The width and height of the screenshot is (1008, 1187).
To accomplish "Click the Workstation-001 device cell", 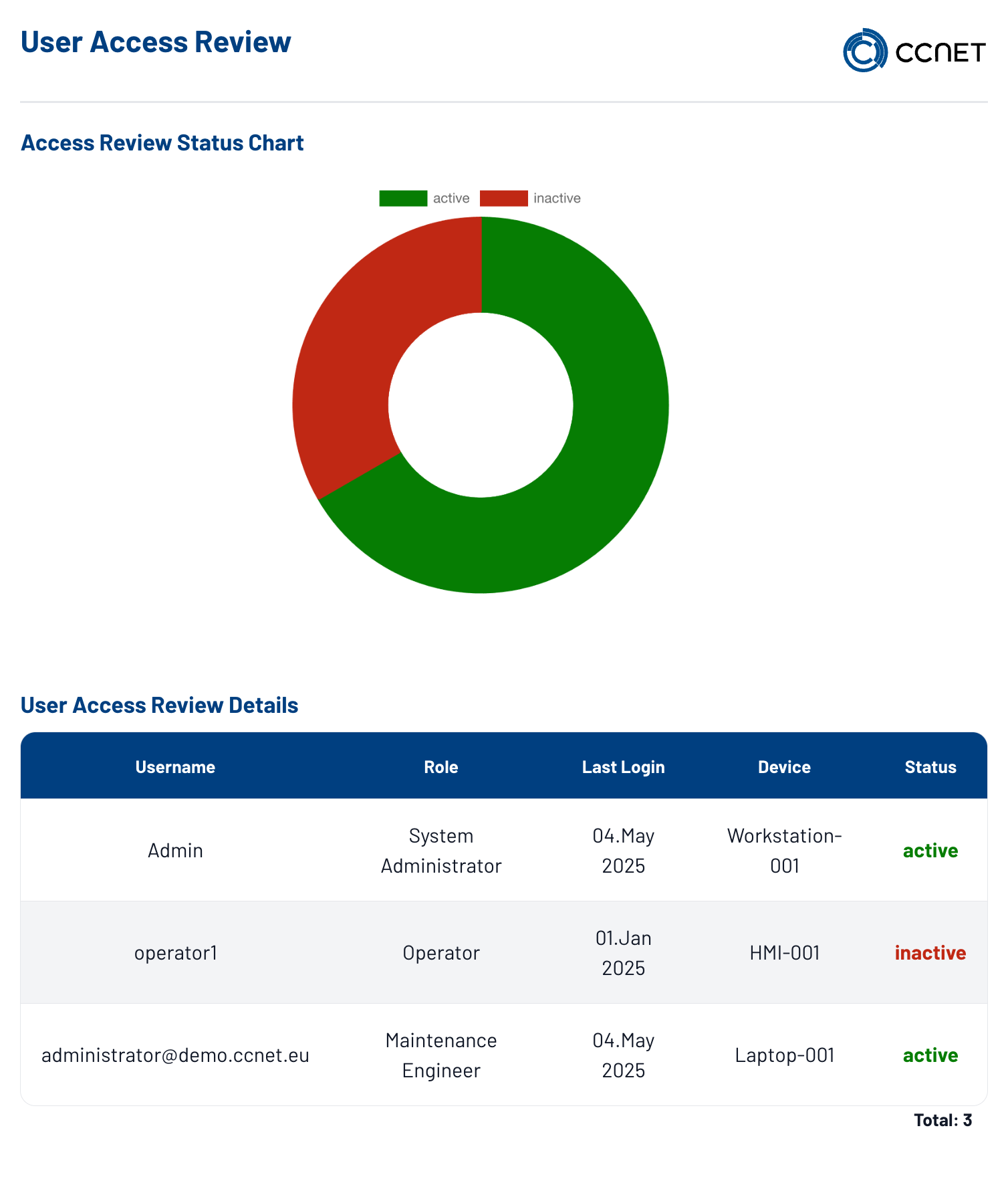I will click(784, 851).
